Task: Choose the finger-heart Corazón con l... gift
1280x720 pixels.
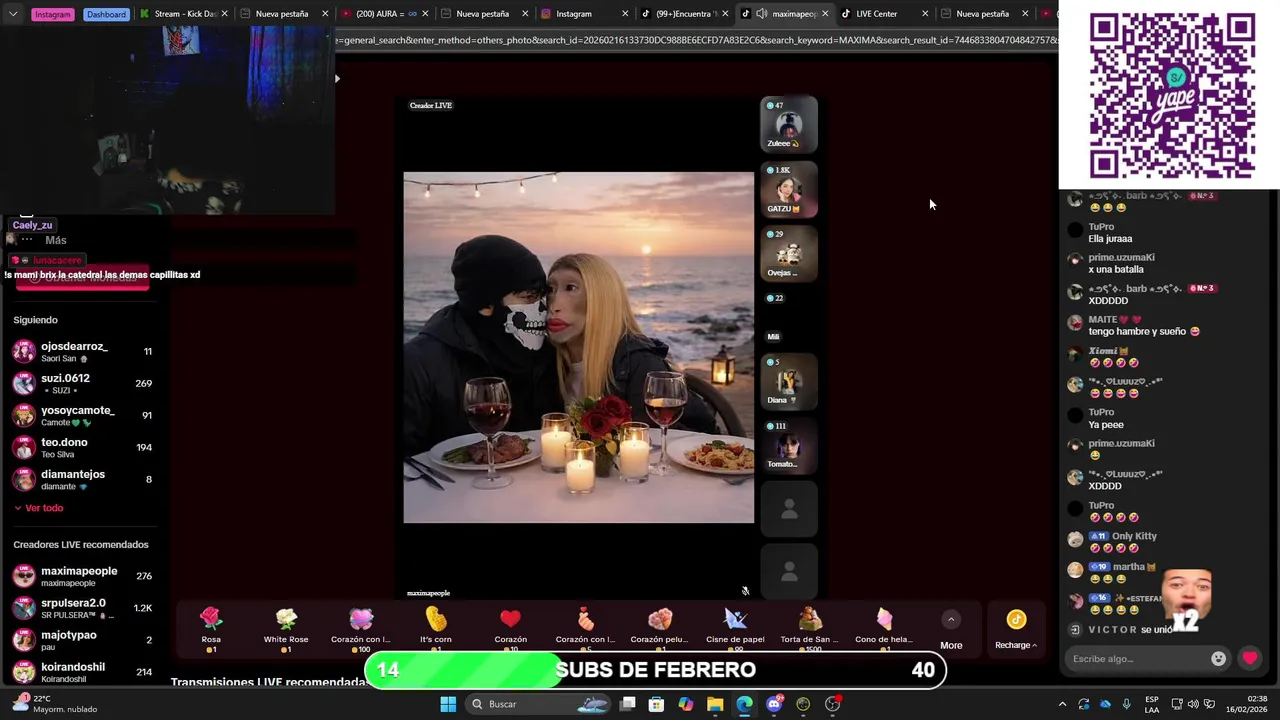Action: pyautogui.click(x=585, y=629)
